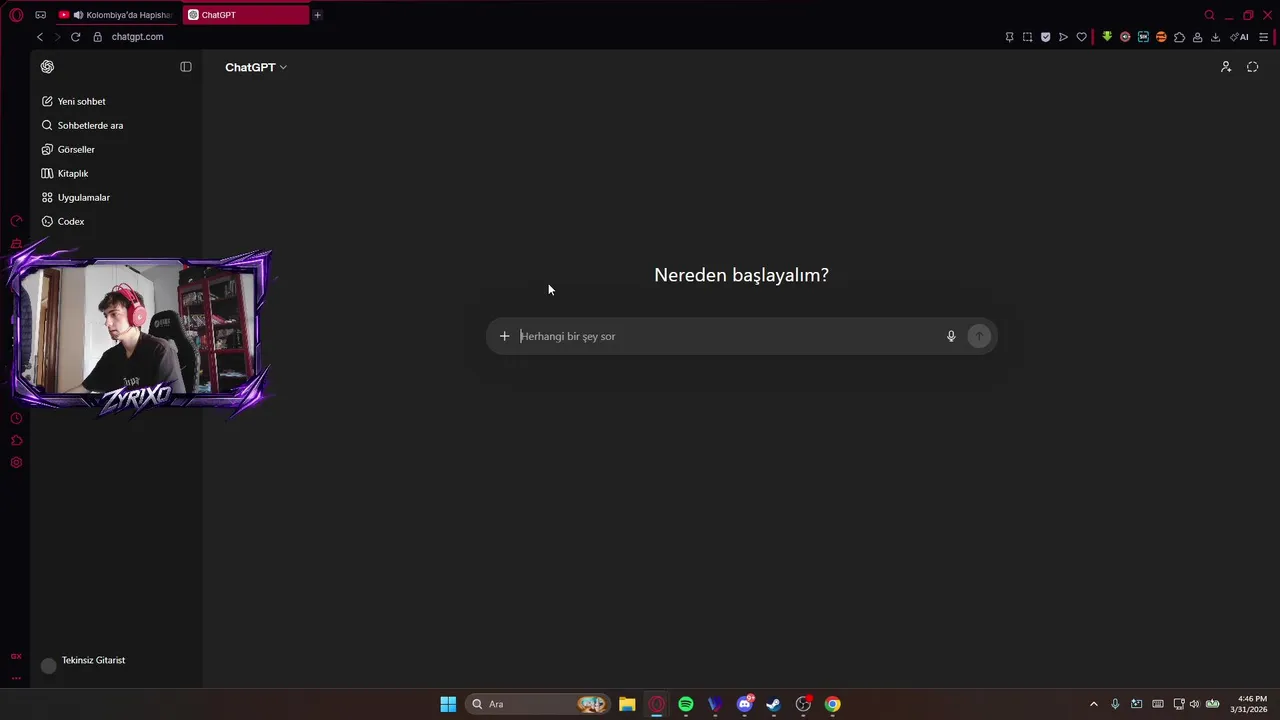Open the ChatGPT model dropdown
1280x720 pixels.
pos(256,67)
